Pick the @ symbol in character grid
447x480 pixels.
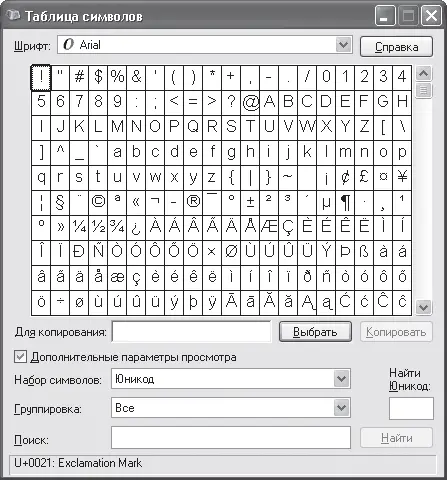250,103
